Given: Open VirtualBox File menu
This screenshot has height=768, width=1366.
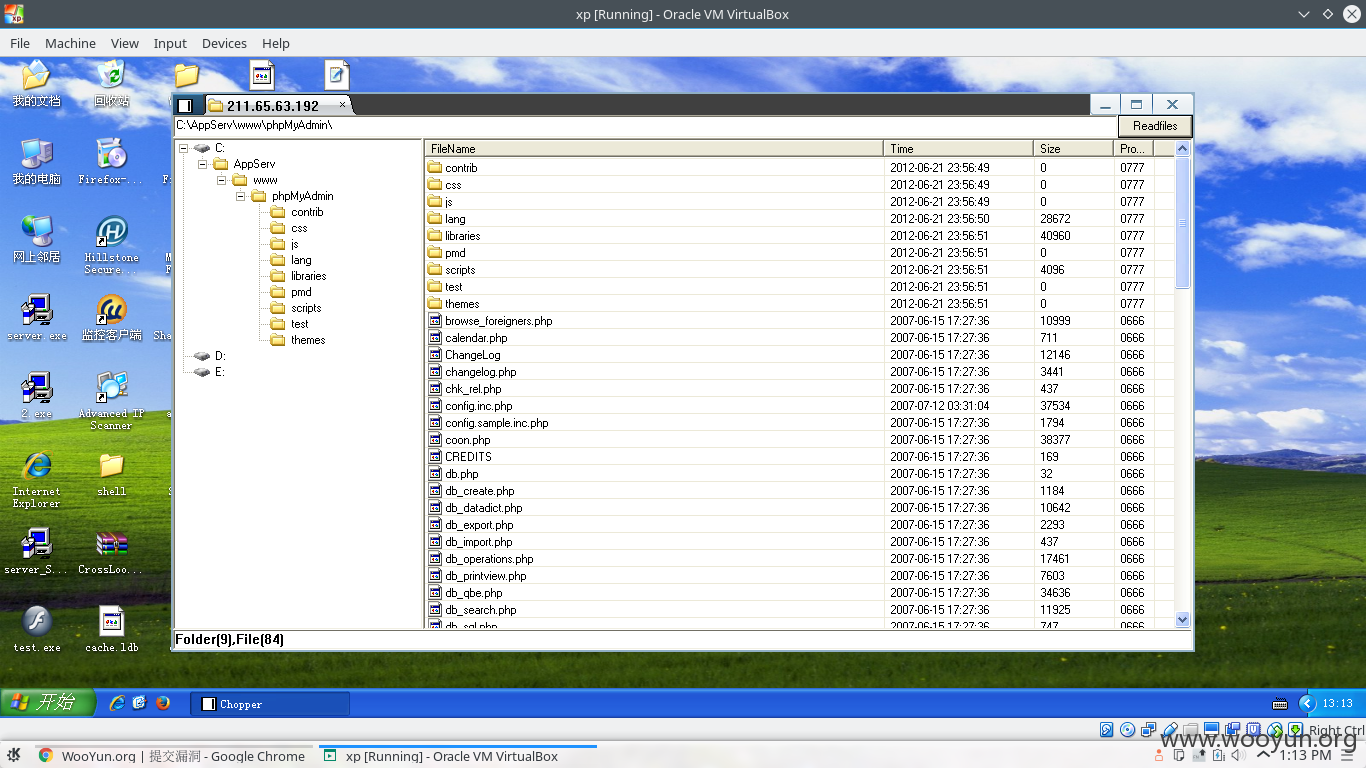Looking at the screenshot, I should 20,43.
